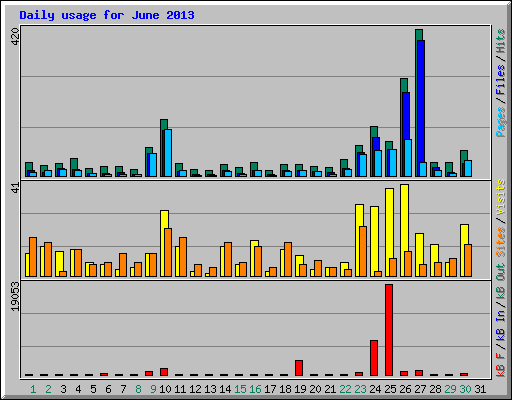Click the red kB bar for day 10
This screenshot has height=400, width=512.
(164, 372)
